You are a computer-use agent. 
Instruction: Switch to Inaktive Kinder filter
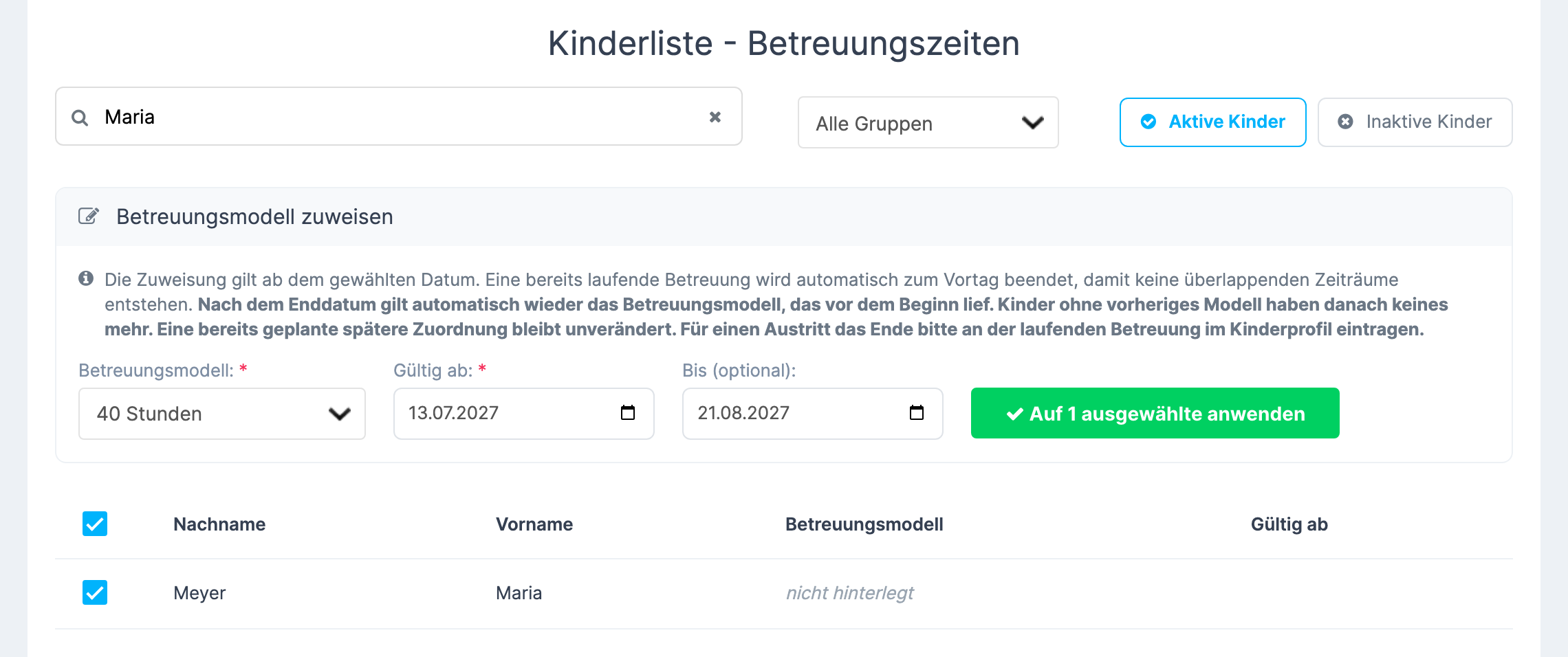coord(1415,122)
